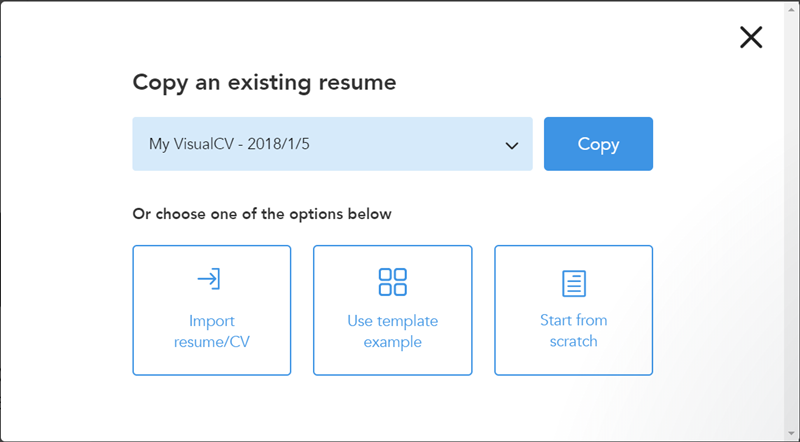Click the word 'scratch' in the last card
800x442 pixels.
tap(573, 341)
